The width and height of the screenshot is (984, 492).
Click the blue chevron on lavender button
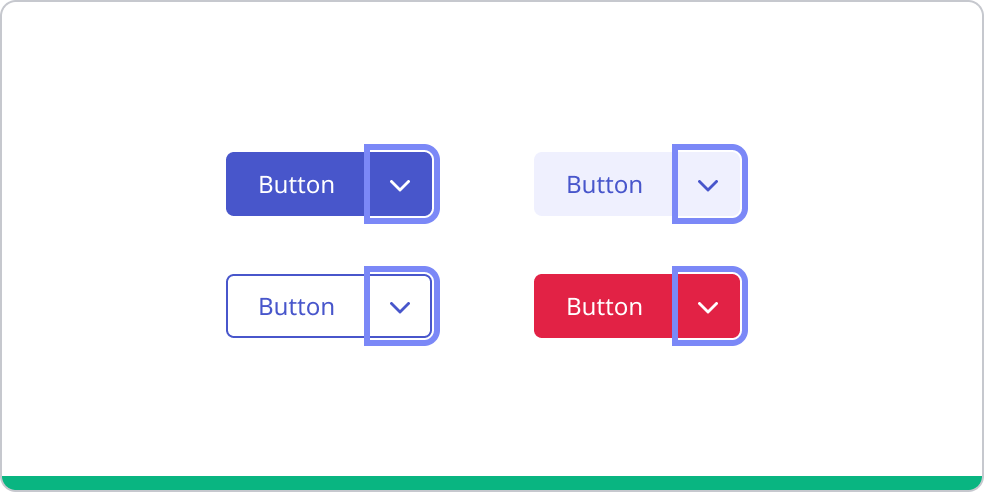pyautogui.click(x=709, y=185)
